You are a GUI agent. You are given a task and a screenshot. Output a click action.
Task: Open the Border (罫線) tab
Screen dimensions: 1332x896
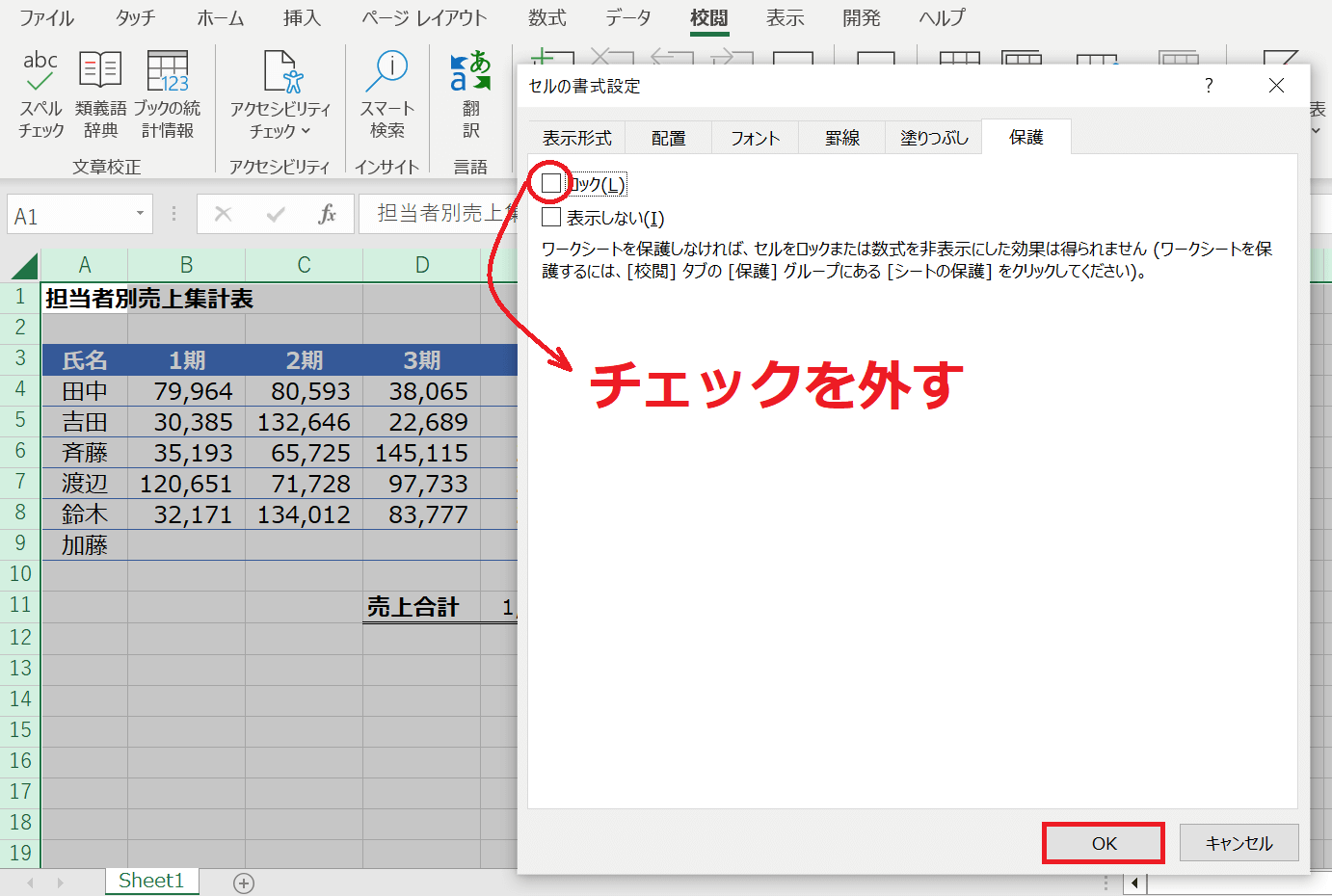point(841,138)
